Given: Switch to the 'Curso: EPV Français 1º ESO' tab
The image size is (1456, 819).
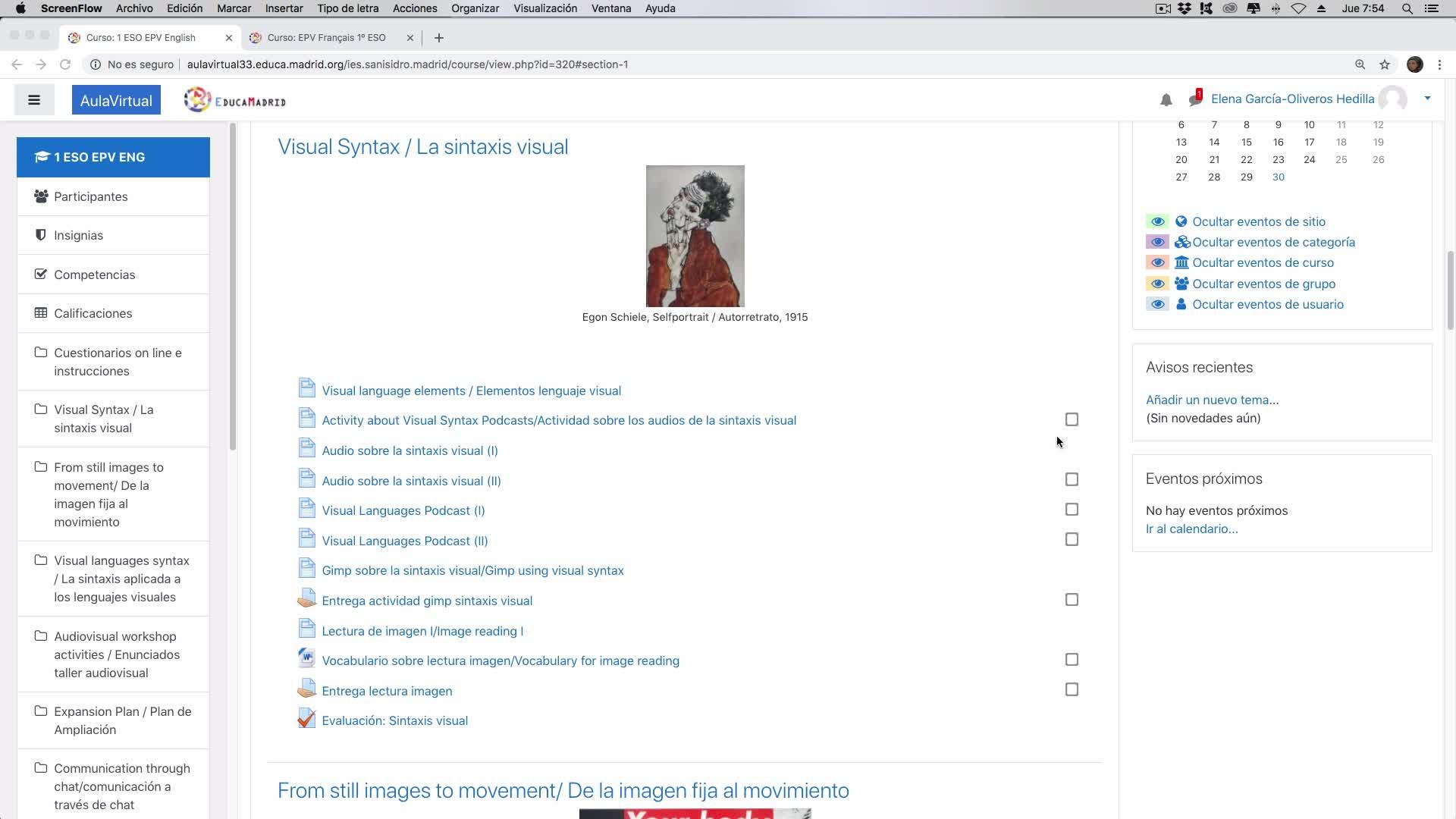Looking at the screenshot, I should (x=326, y=38).
